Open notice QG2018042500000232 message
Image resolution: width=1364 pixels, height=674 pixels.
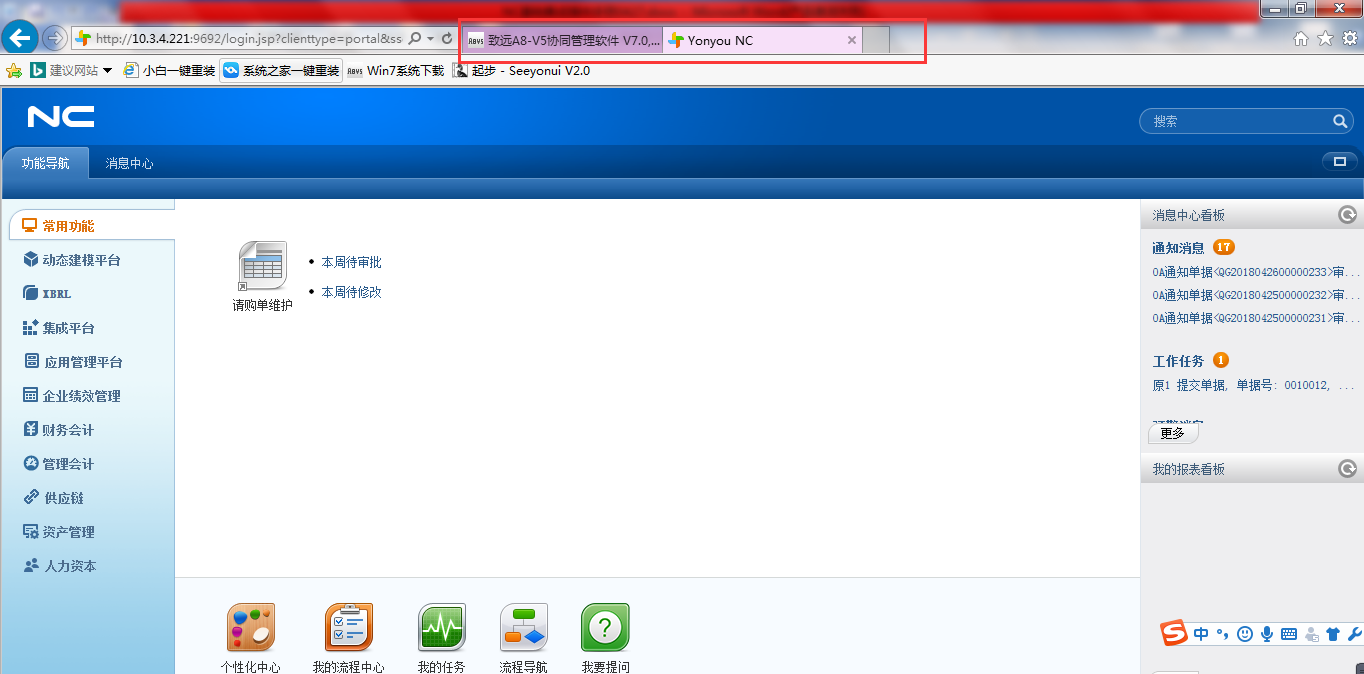click(x=1256, y=295)
